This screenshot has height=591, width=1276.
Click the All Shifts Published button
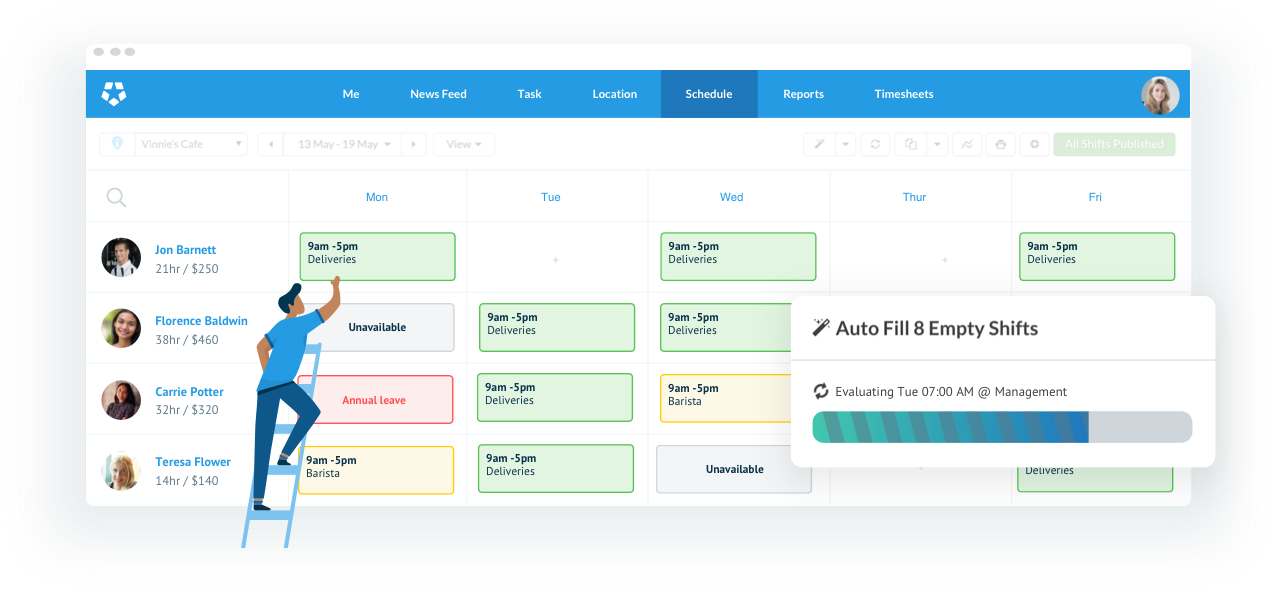tap(1114, 144)
